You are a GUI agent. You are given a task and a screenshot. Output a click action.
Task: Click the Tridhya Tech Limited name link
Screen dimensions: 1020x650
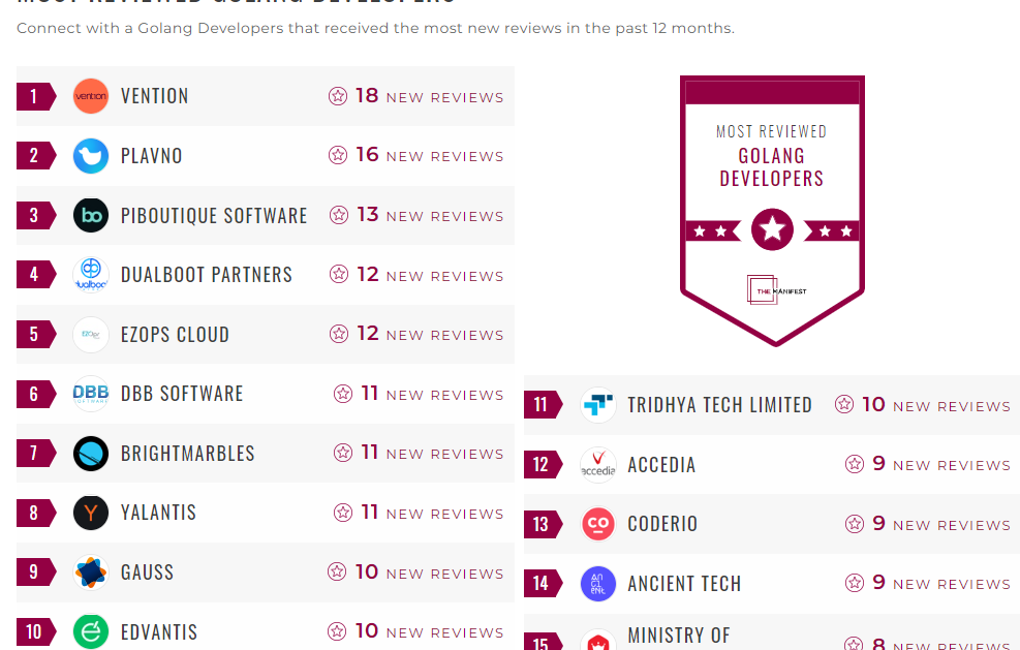[x=720, y=405]
